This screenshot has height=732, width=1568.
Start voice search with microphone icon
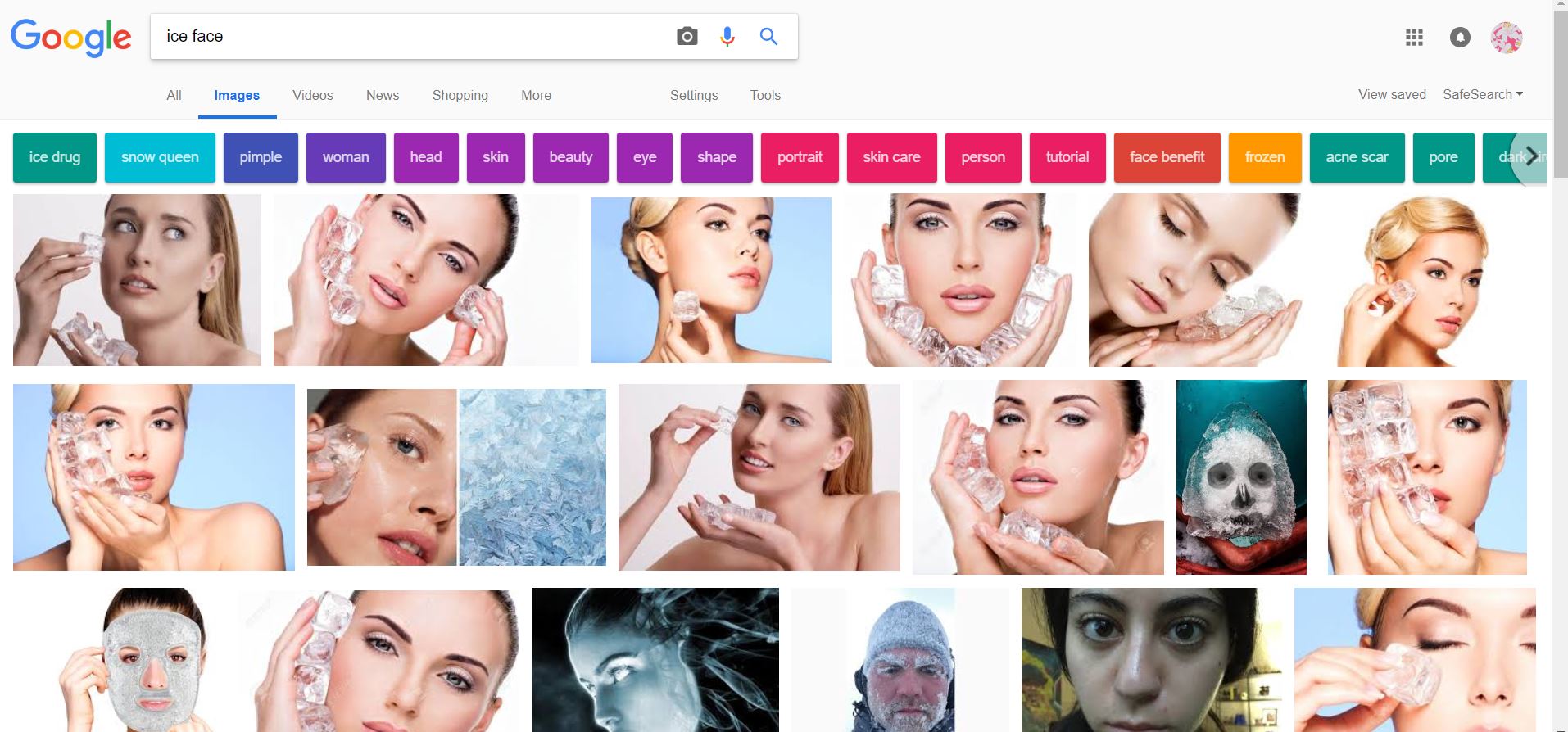(x=727, y=36)
